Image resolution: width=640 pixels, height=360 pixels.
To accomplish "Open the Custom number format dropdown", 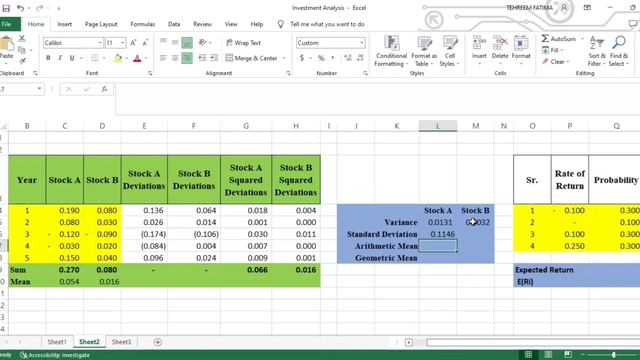I will [x=362, y=43].
